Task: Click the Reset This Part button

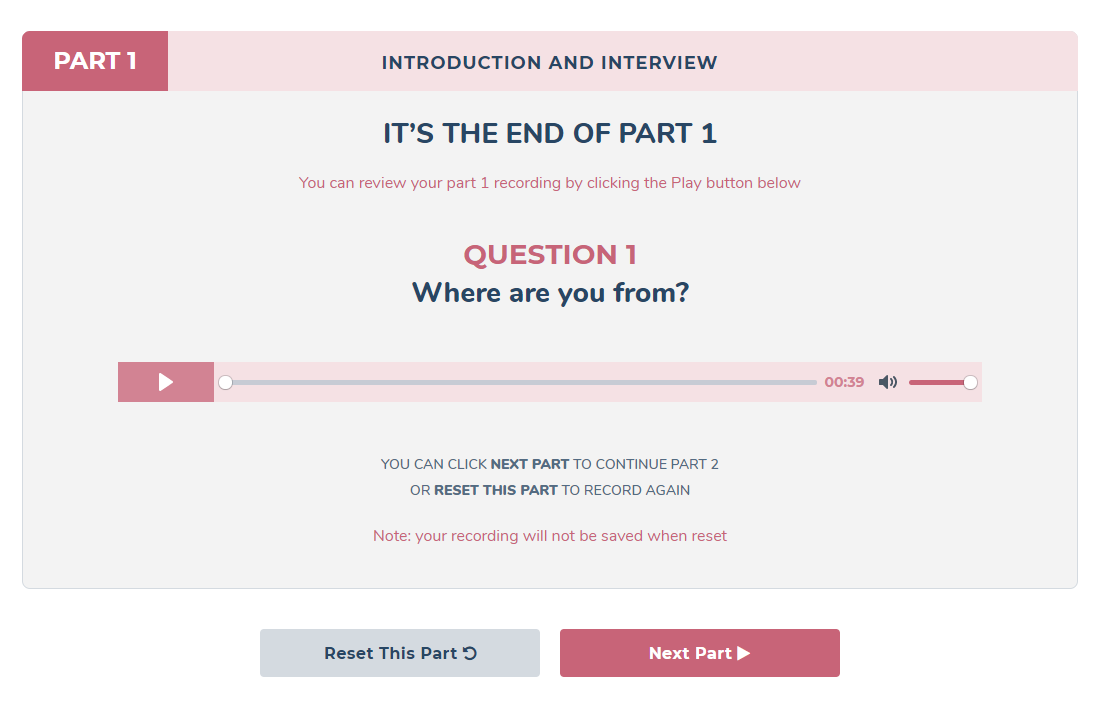Action: pyautogui.click(x=399, y=652)
